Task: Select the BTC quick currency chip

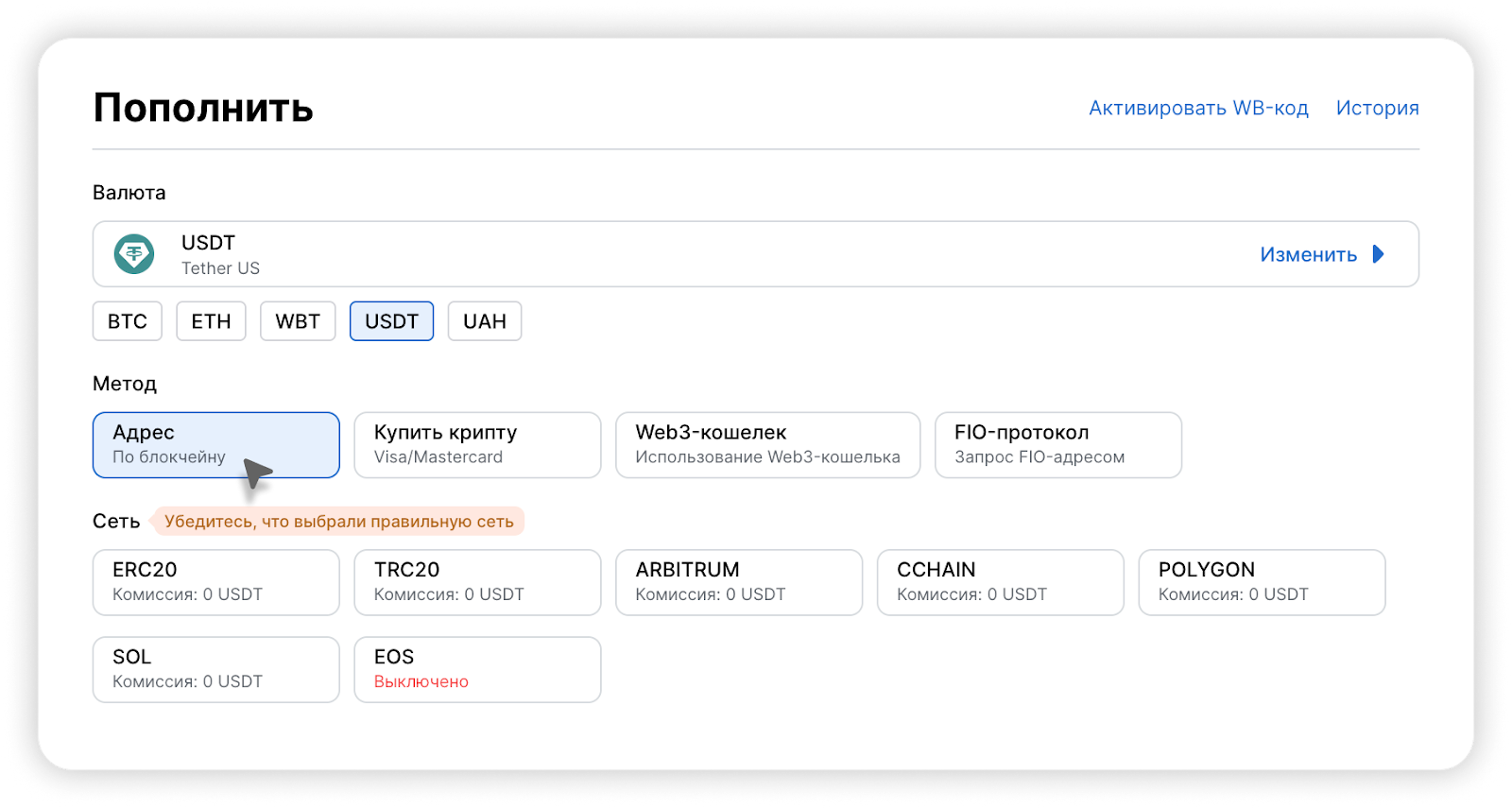Action: pyautogui.click(x=128, y=321)
